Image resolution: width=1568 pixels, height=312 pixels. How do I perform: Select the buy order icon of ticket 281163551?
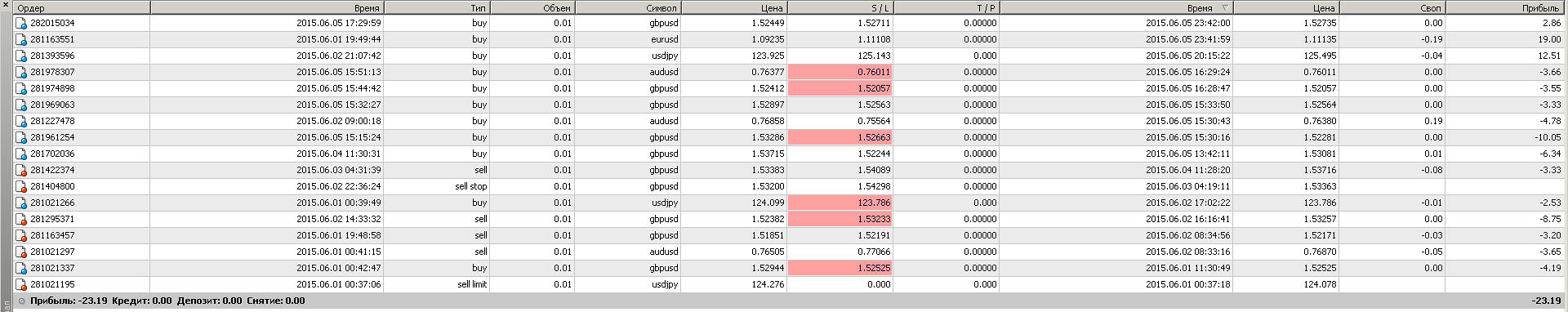click(x=21, y=40)
